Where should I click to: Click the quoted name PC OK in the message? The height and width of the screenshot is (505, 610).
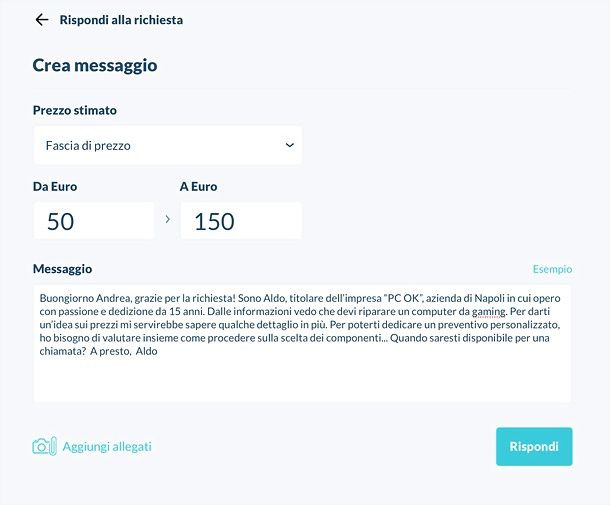[x=403, y=298]
